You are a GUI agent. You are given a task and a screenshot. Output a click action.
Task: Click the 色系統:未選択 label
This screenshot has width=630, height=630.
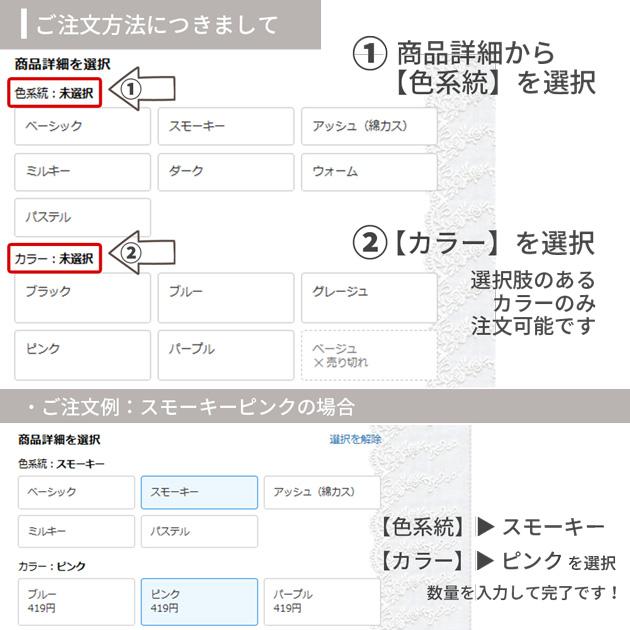tap(54, 93)
